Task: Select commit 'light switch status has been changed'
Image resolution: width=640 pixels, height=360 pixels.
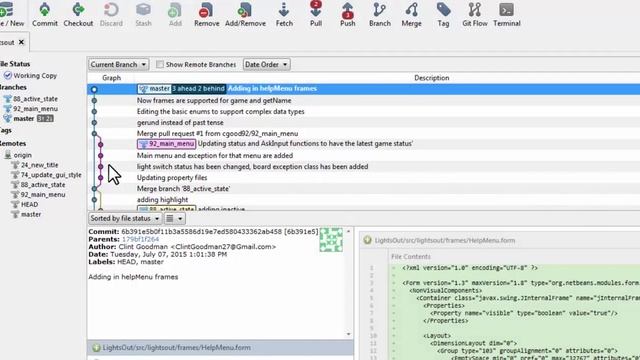Action: (x=363, y=167)
